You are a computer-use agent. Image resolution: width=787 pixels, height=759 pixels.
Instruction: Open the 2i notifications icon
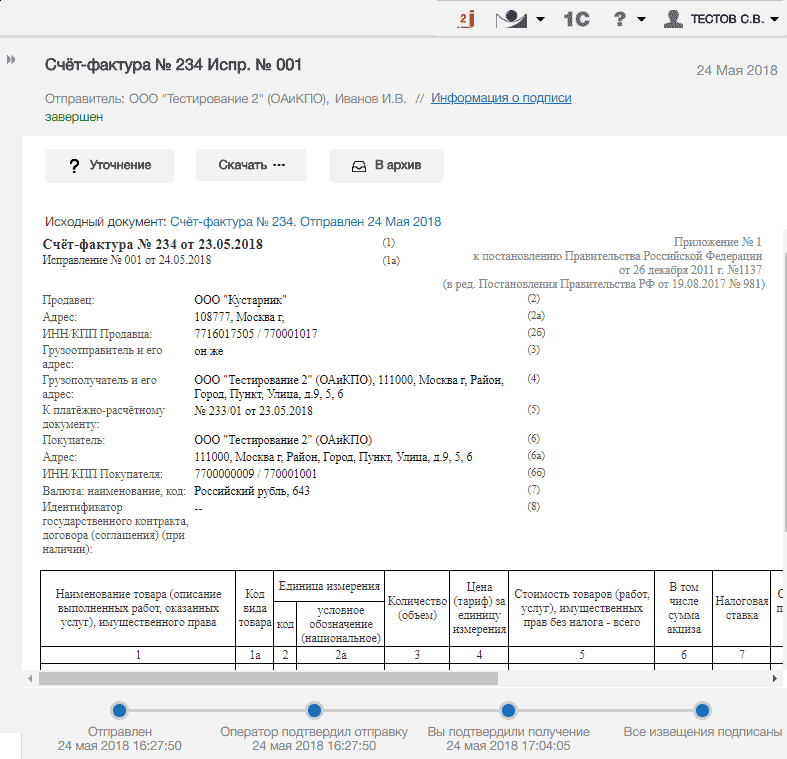pyautogui.click(x=466, y=19)
